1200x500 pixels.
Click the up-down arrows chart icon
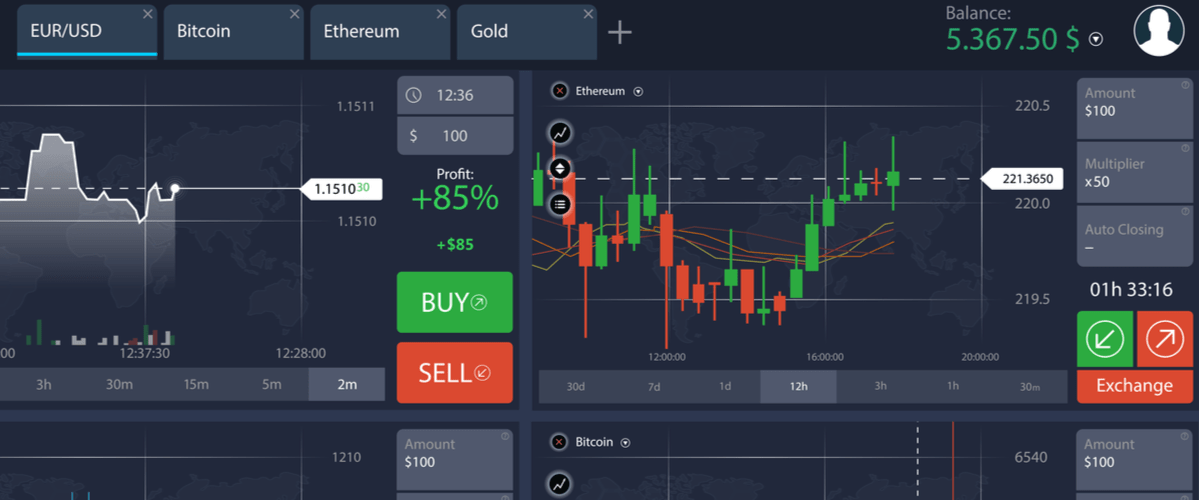[x=560, y=168]
